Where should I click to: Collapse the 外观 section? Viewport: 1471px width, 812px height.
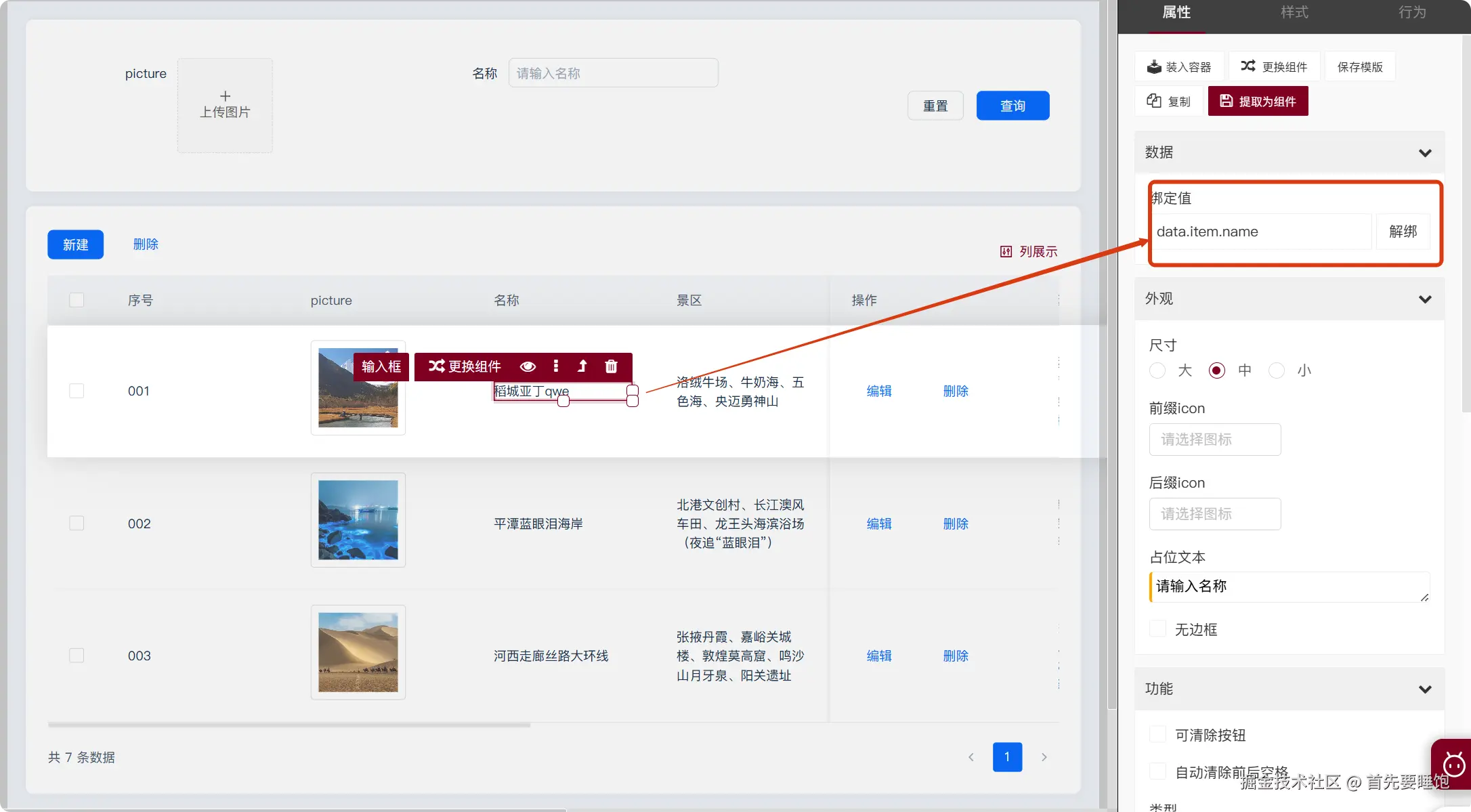[1425, 299]
